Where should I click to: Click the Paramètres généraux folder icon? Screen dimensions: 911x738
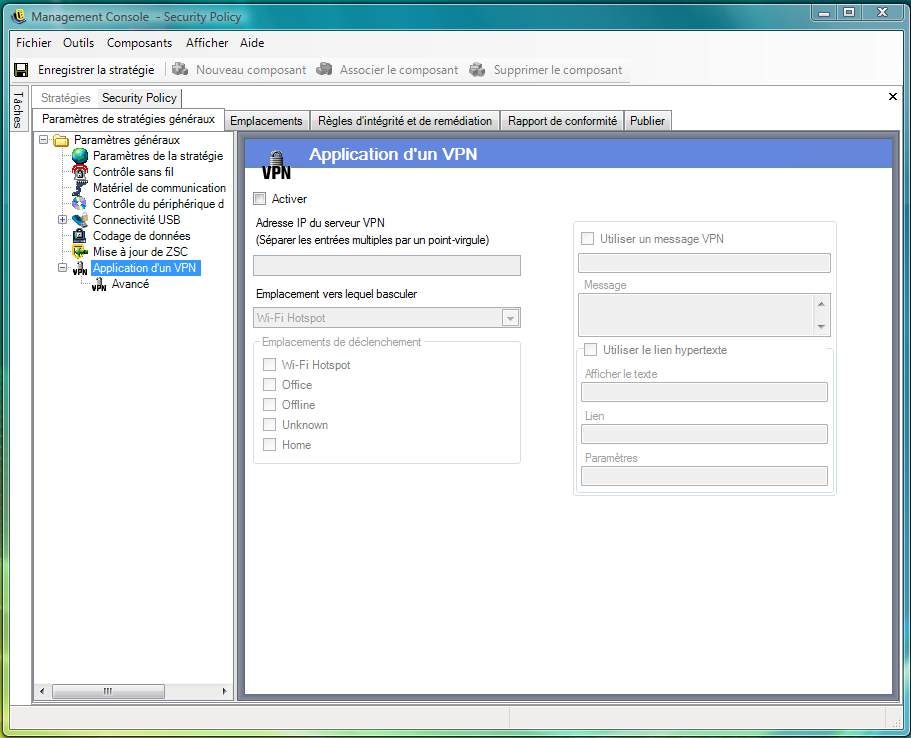61,140
